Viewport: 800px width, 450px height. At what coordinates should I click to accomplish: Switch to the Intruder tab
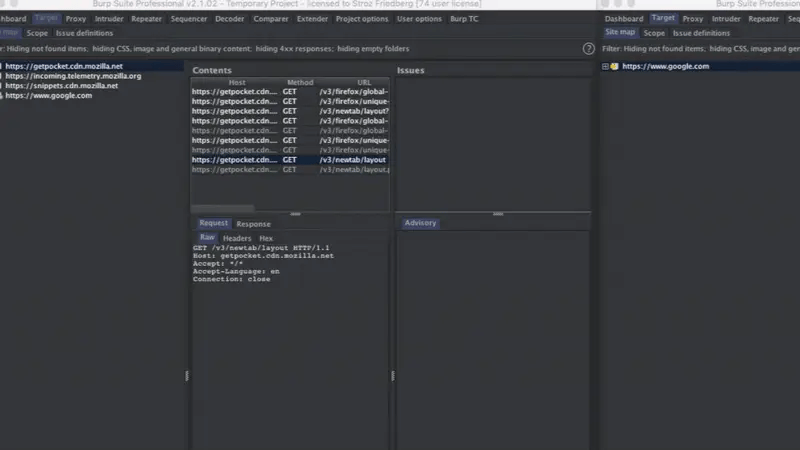tap(109, 19)
